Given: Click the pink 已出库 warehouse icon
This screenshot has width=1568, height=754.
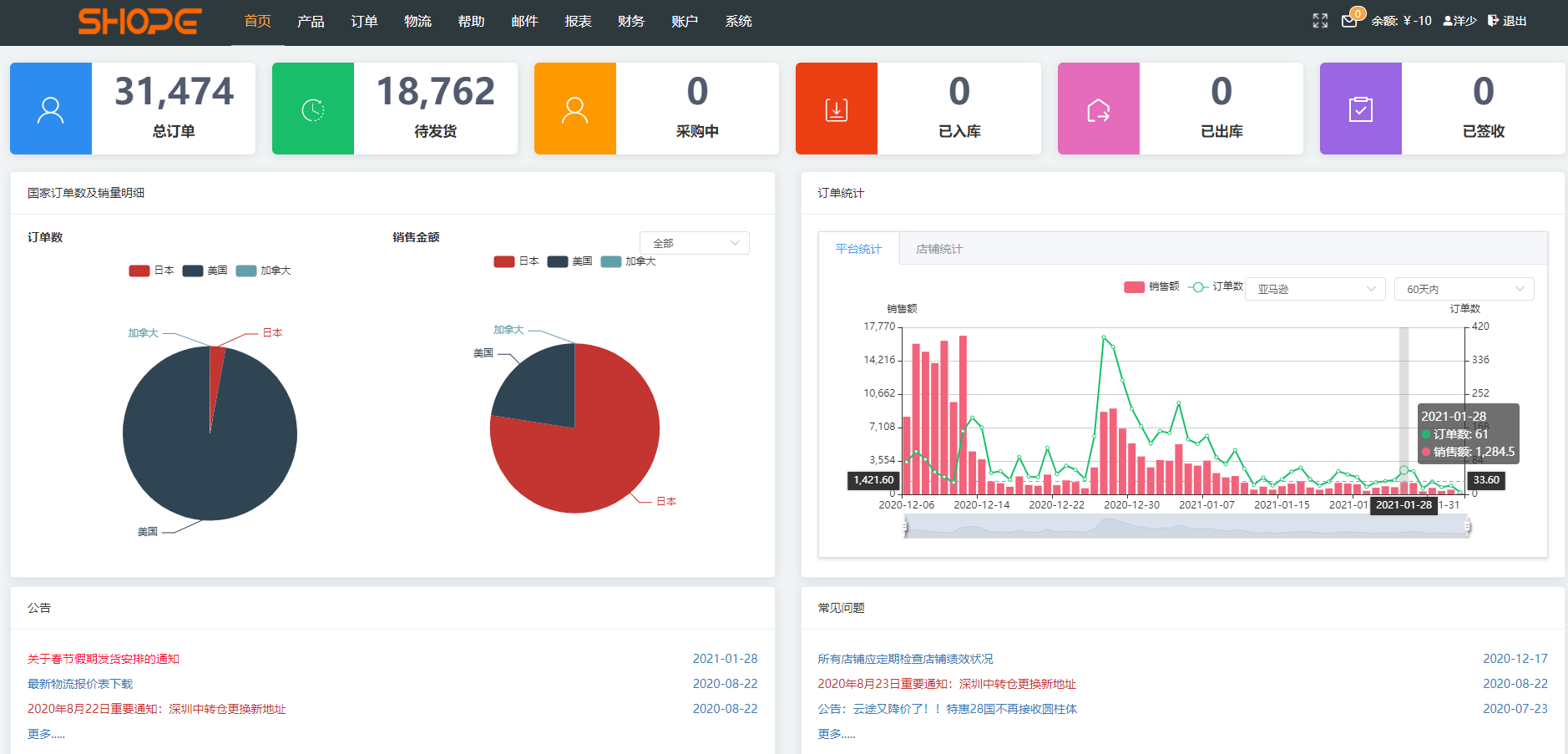Looking at the screenshot, I should (1099, 109).
